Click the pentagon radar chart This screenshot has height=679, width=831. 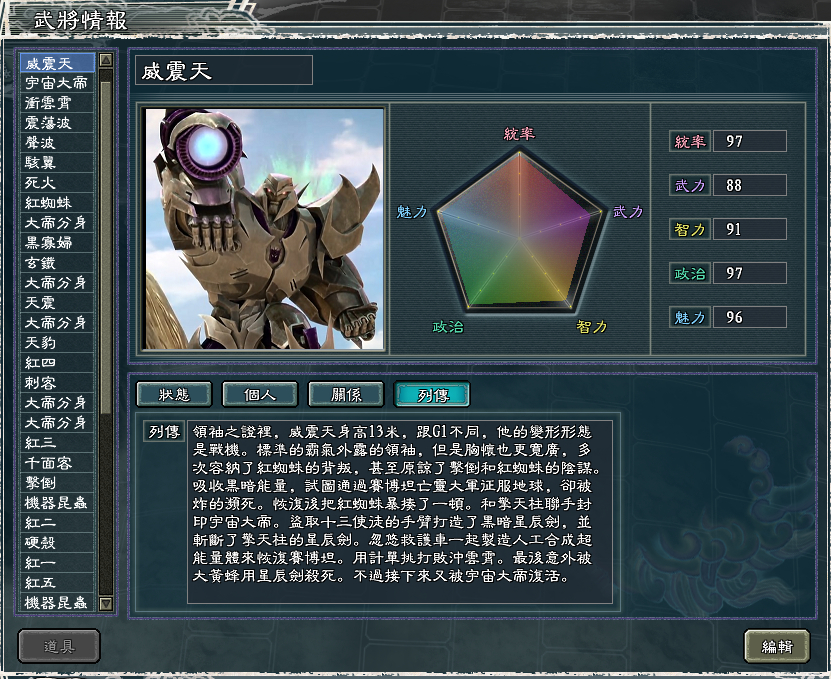click(x=519, y=233)
